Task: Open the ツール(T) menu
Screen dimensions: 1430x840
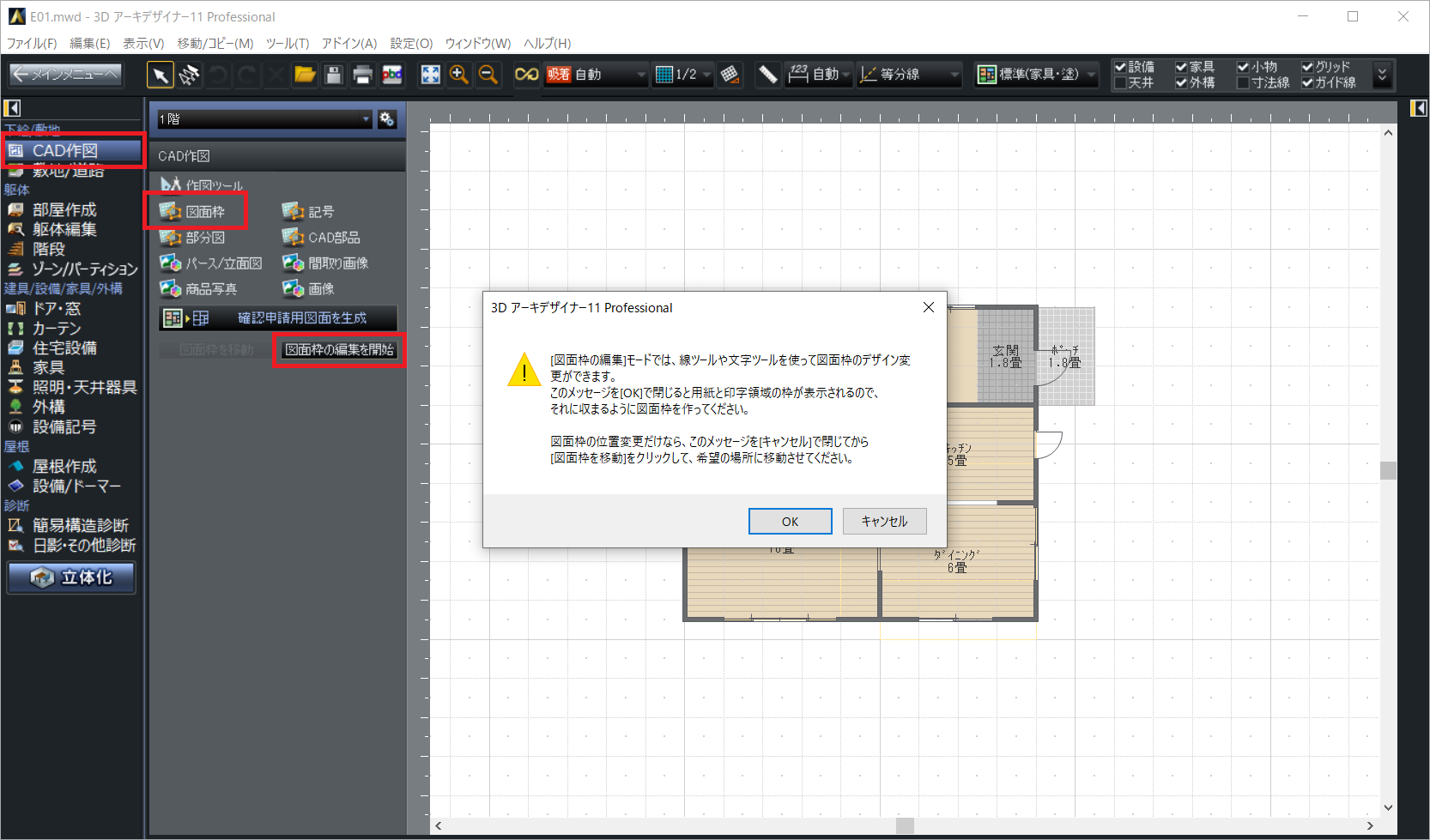Action: tap(287, 43)
